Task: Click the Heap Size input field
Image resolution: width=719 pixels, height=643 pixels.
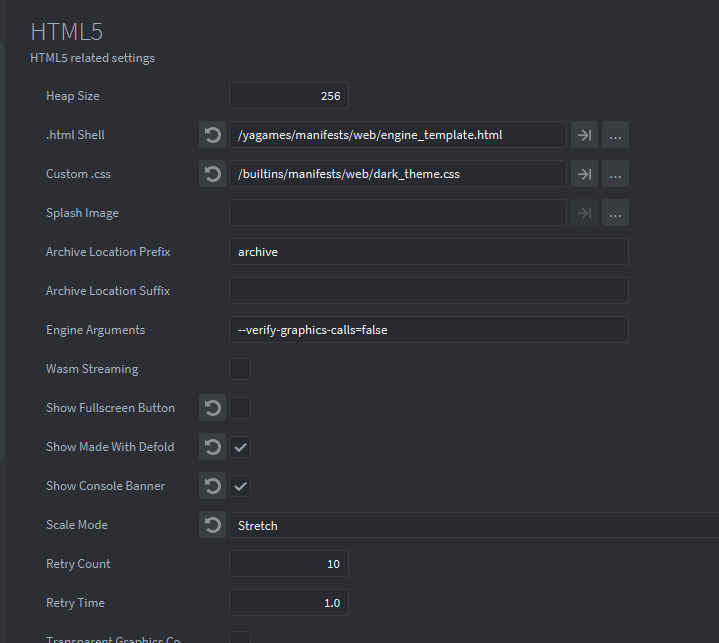Action: coord(288,96)
